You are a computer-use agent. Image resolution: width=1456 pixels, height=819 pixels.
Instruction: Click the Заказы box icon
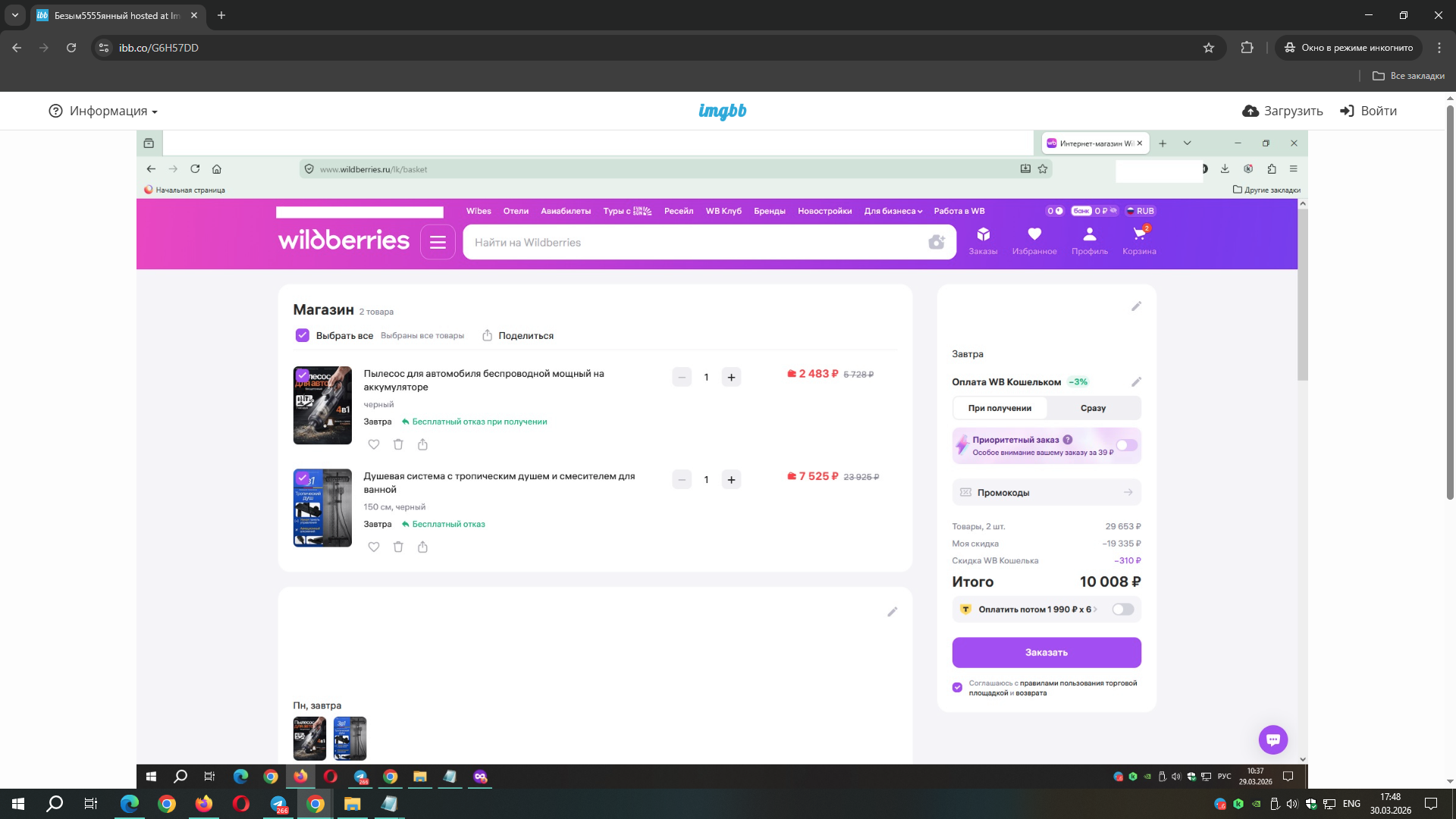[x=983, y=234]
